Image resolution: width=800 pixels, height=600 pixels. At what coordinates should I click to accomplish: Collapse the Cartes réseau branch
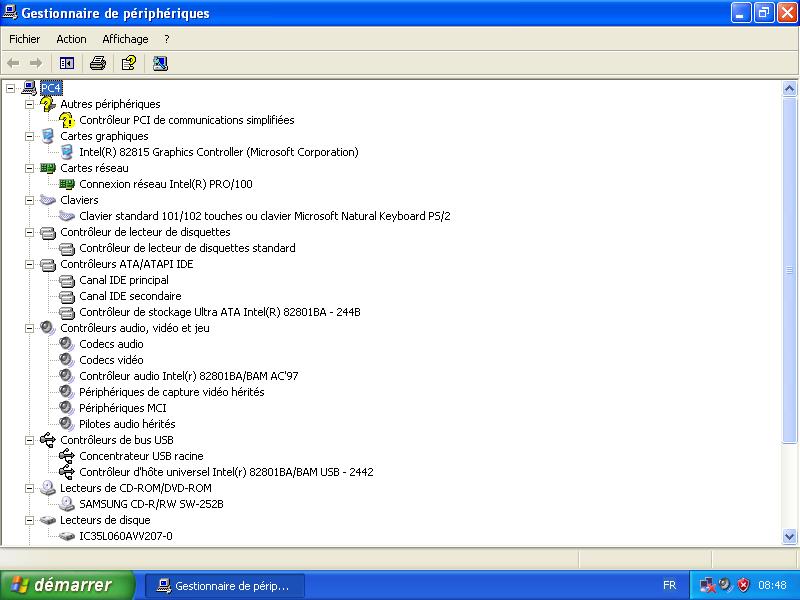point(30,168)
